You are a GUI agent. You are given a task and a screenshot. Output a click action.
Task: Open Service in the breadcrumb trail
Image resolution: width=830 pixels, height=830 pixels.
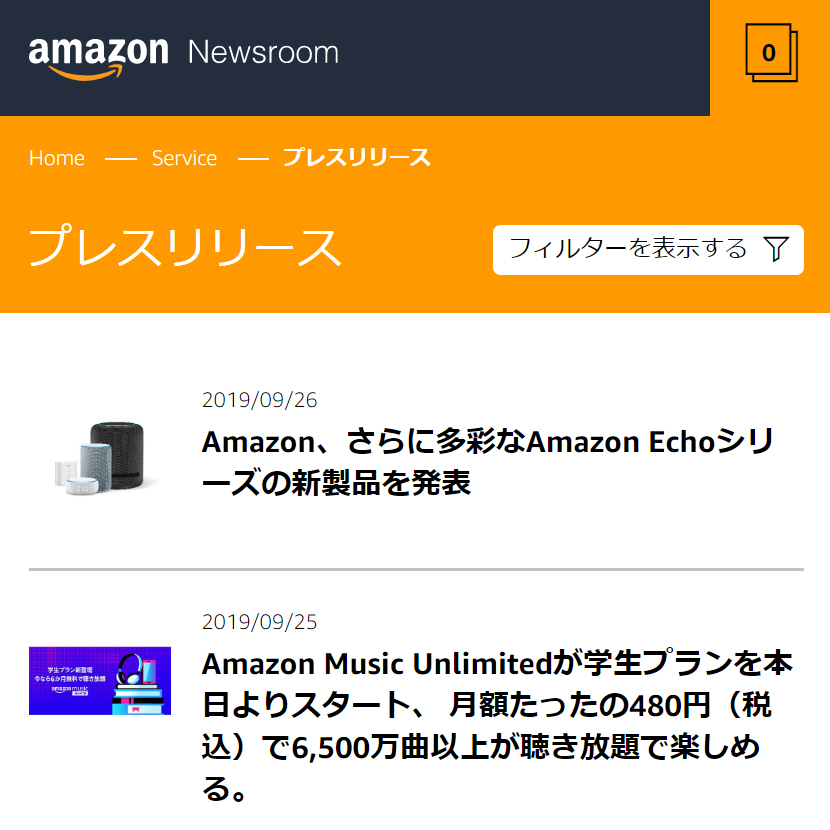tap(184, 158)
